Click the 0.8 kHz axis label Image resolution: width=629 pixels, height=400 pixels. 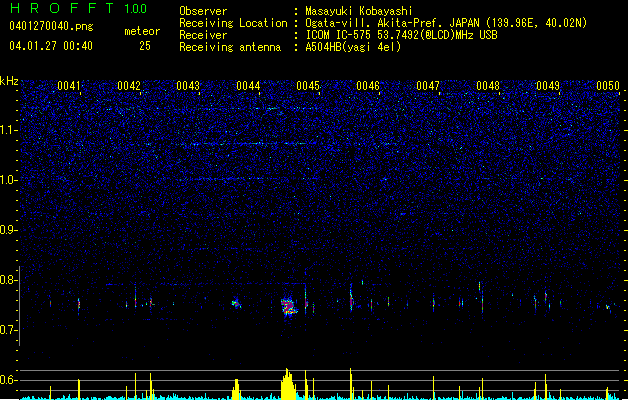tap(9, 280)
